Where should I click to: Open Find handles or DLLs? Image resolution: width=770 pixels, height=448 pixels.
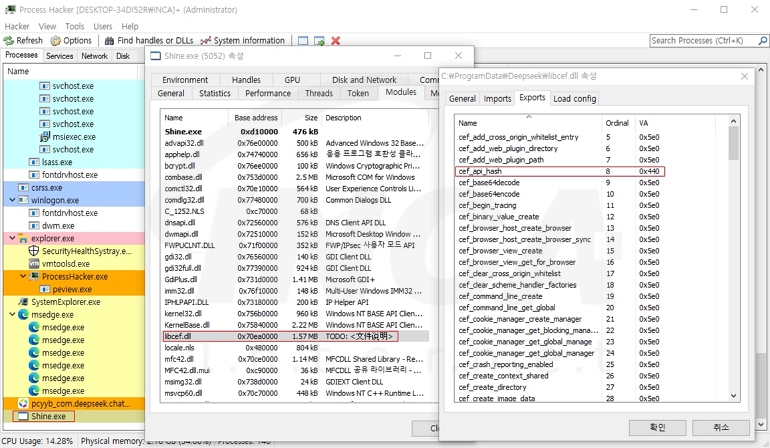point(149,41)
